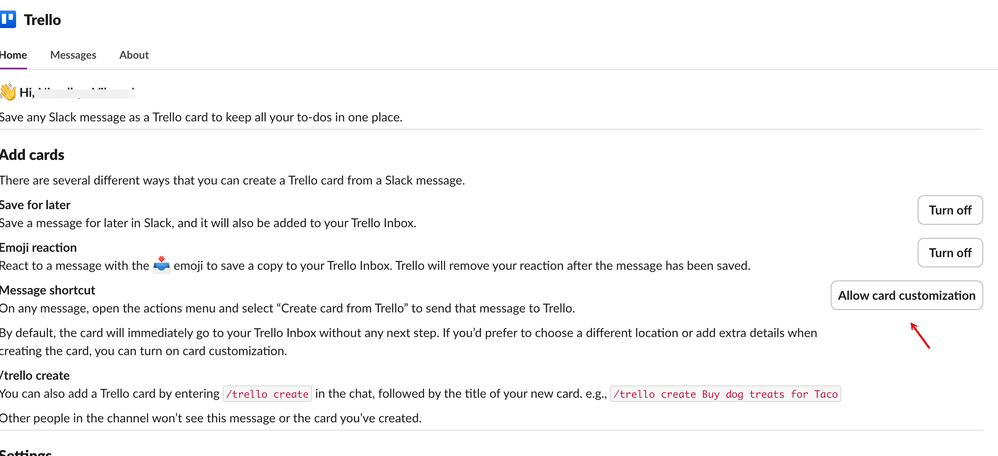This screenshot has width=998, height=456.
Task: Open the About tab
Action: tap(134, 55)
